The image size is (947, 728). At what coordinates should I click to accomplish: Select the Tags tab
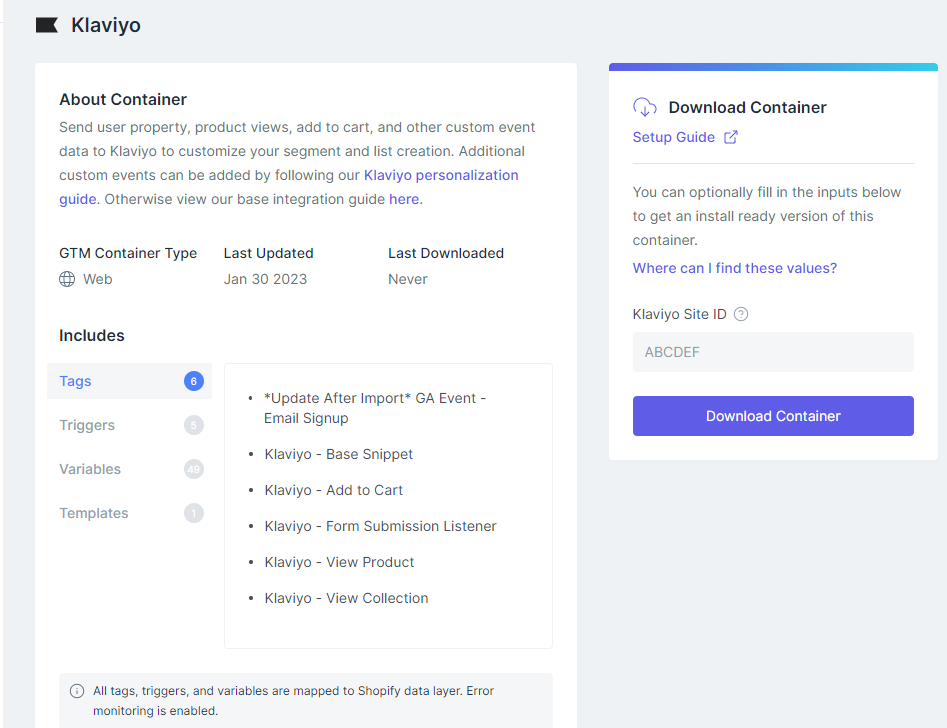tap(76, 381)
